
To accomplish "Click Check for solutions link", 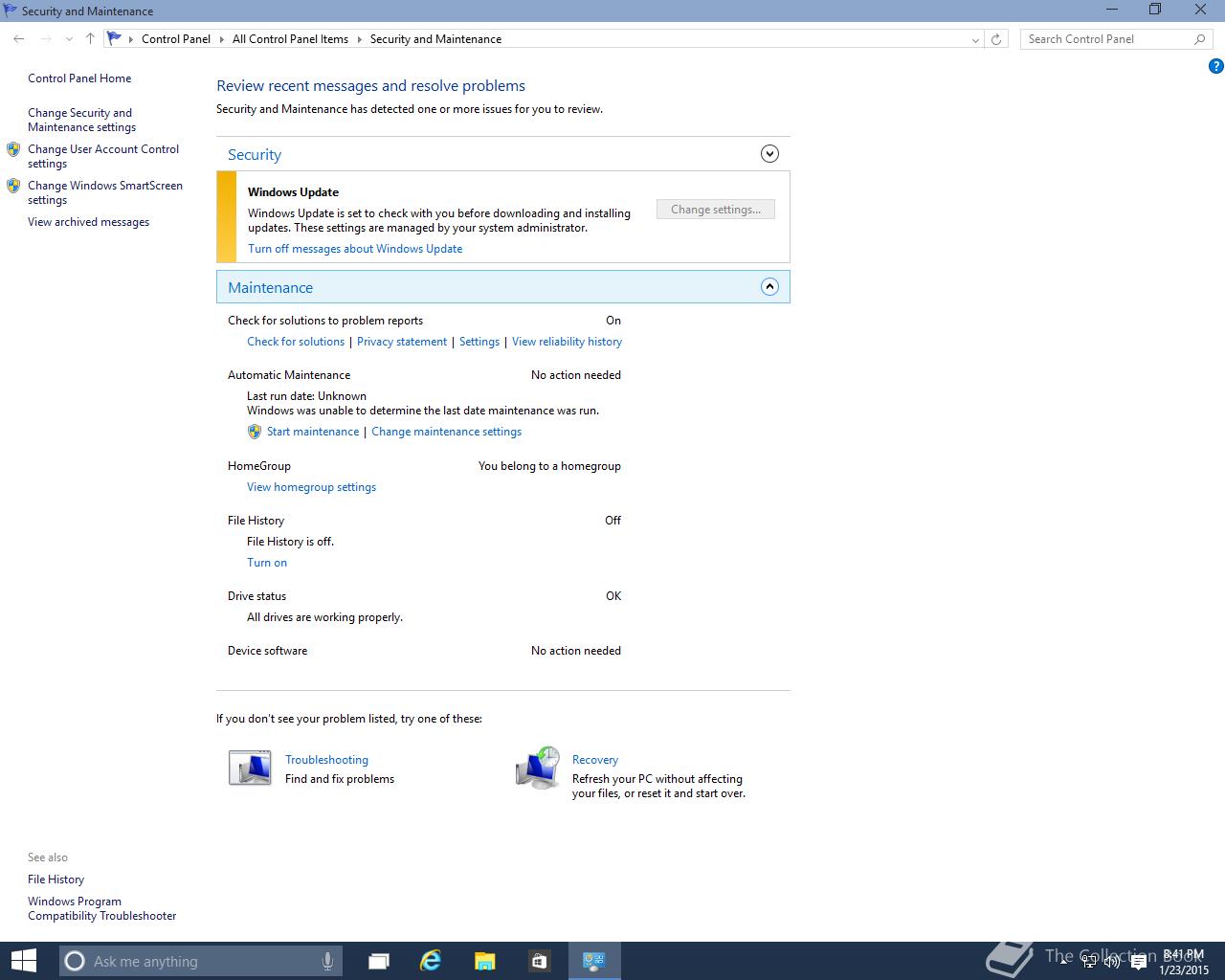I will (x=296, y=342).
